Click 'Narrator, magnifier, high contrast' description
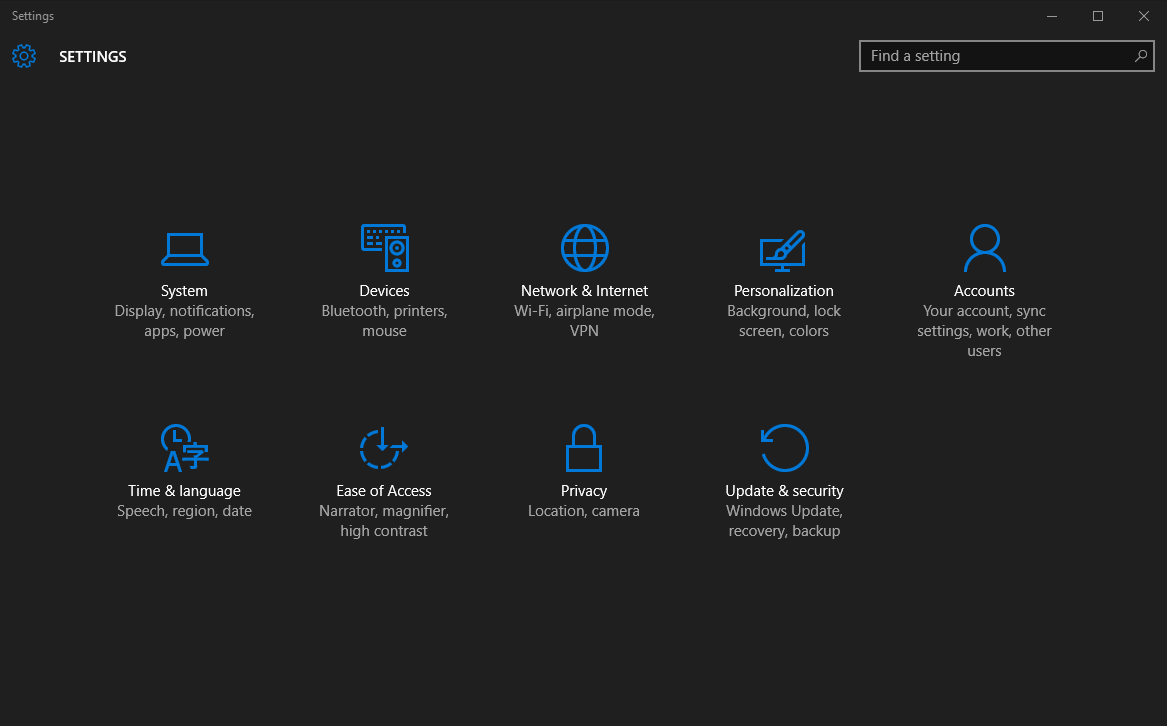The width and height of the screenshot is (1167, 726). (x=383, y=521)
